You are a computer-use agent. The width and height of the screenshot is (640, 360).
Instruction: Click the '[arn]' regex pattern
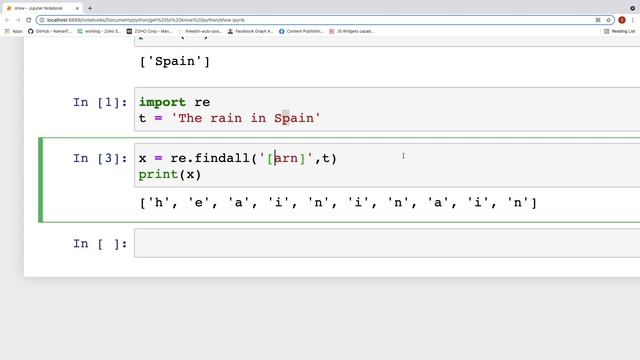pos(286,158)
